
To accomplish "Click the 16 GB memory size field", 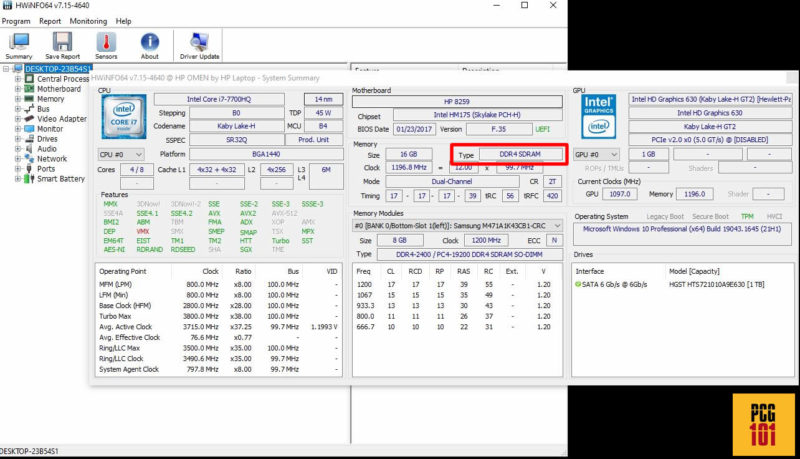I will pyautogui.click(x=409, y=154).
